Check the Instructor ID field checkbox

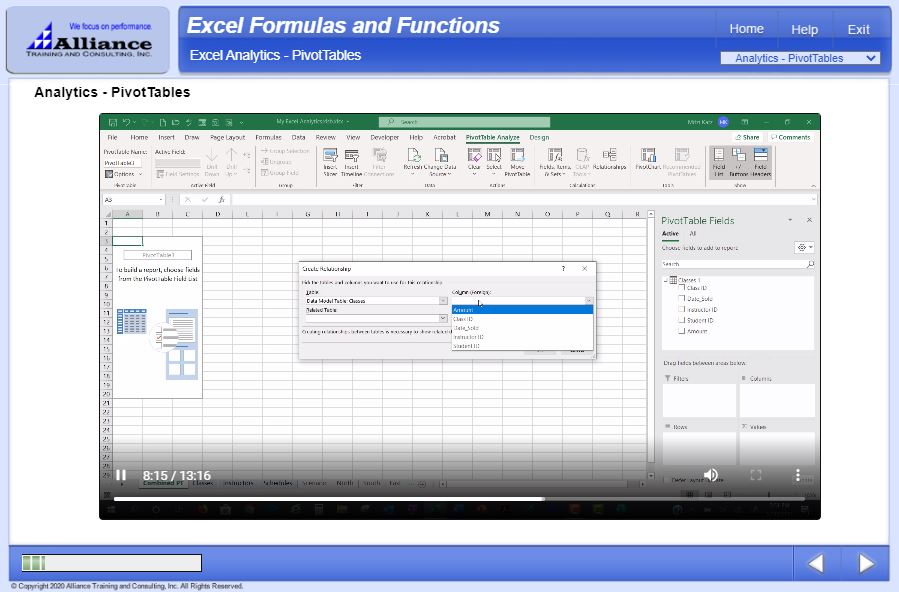pos(682,309)
